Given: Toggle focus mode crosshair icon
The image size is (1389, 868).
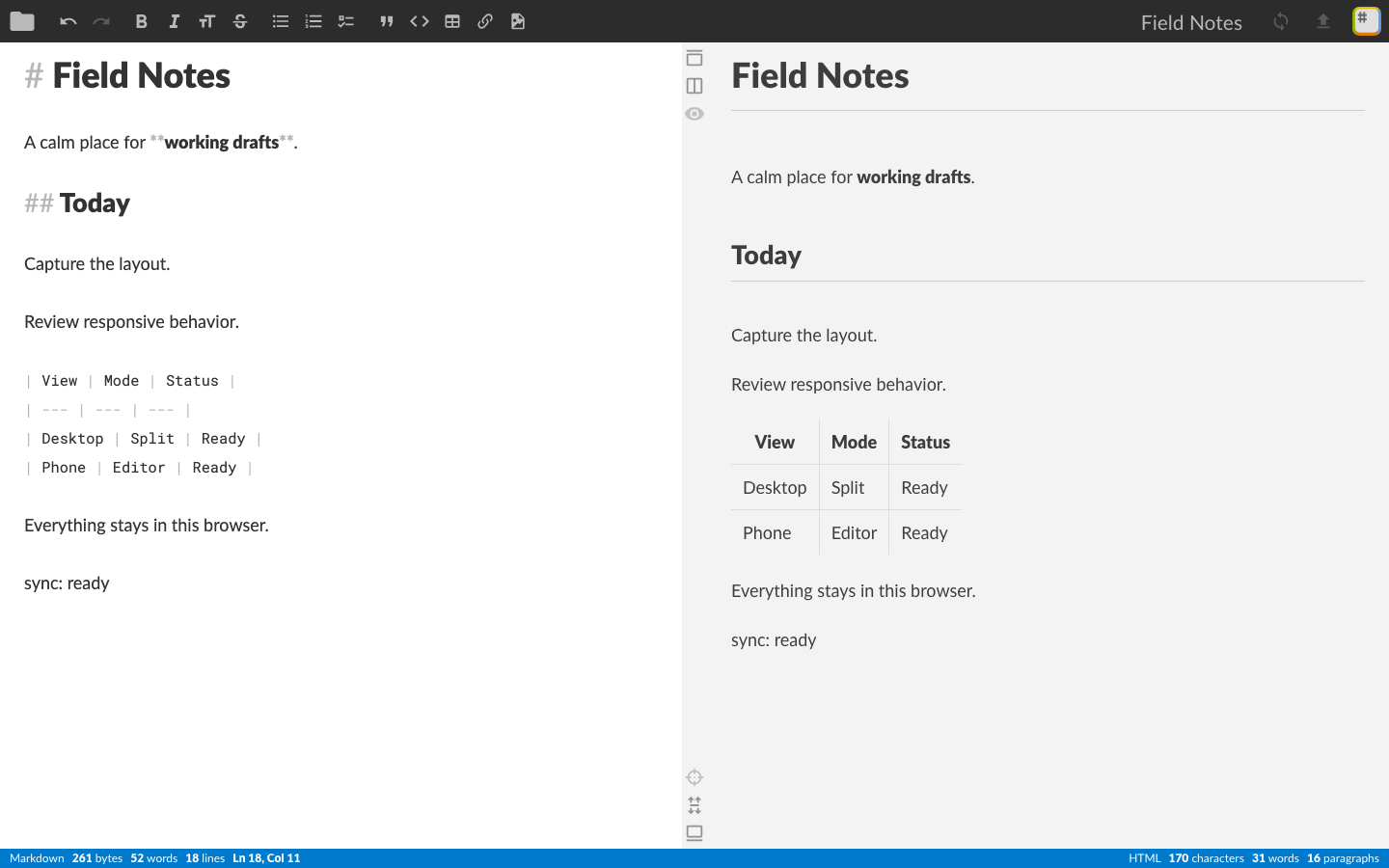Looking at the screenshot, I should click(x=694, y=777).
